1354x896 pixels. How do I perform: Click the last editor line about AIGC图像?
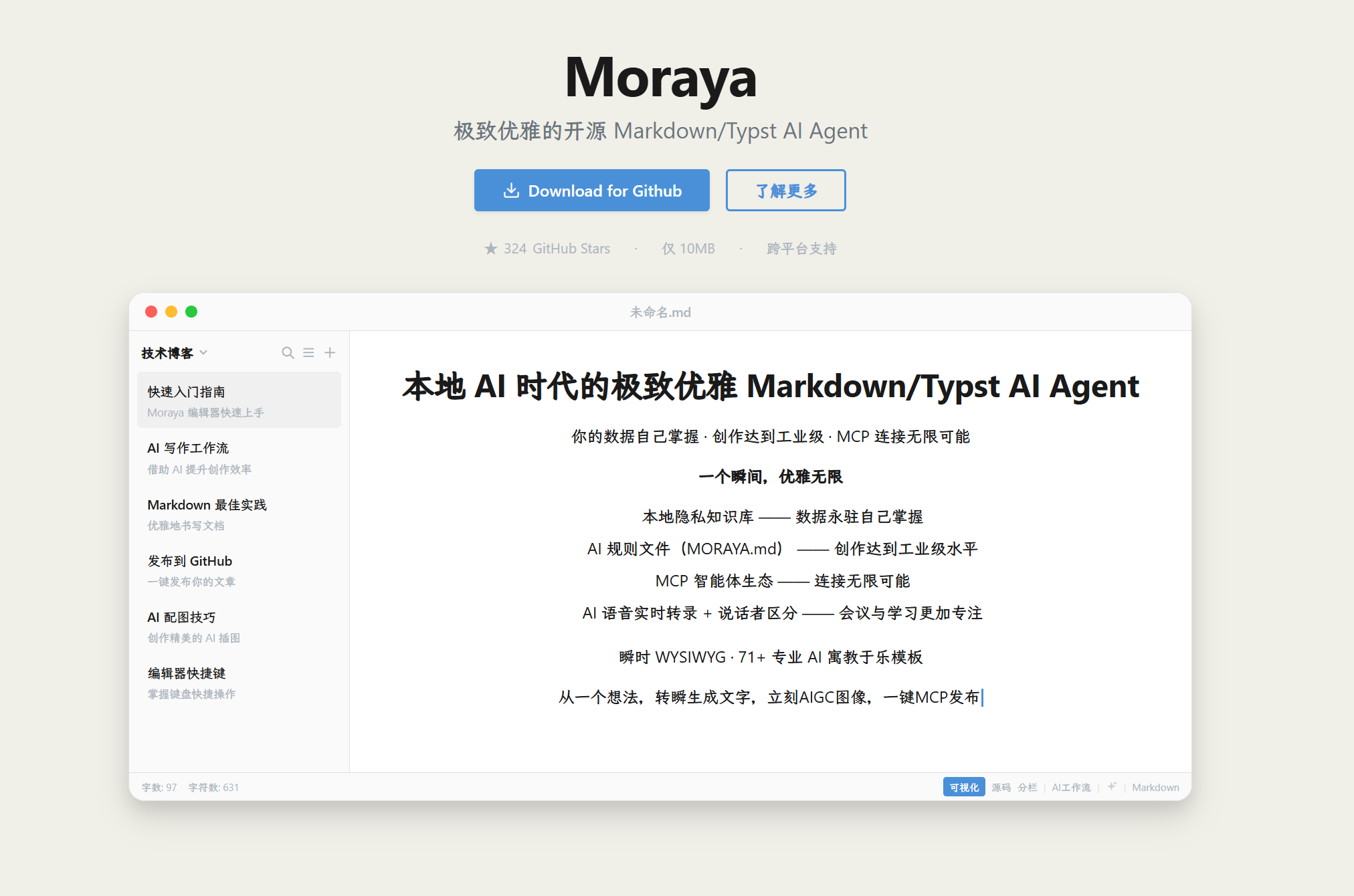pyautogui.click(x=770, y=697)
